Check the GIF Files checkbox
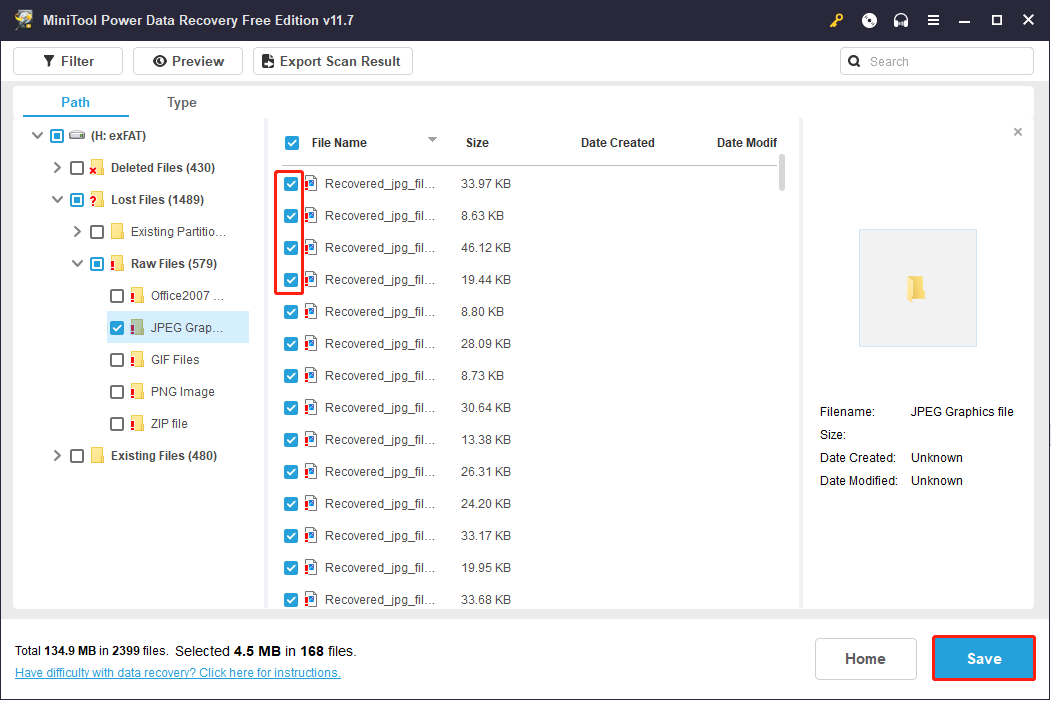The height and width of the screenshot is (701, 1051). (x=117, y=359)
